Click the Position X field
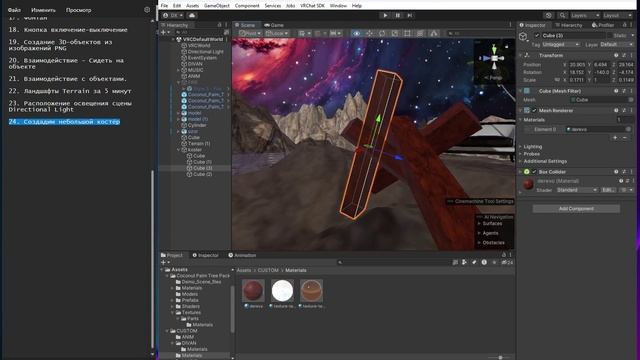Viewport: 640px width, 360px height. click(578, 64)
